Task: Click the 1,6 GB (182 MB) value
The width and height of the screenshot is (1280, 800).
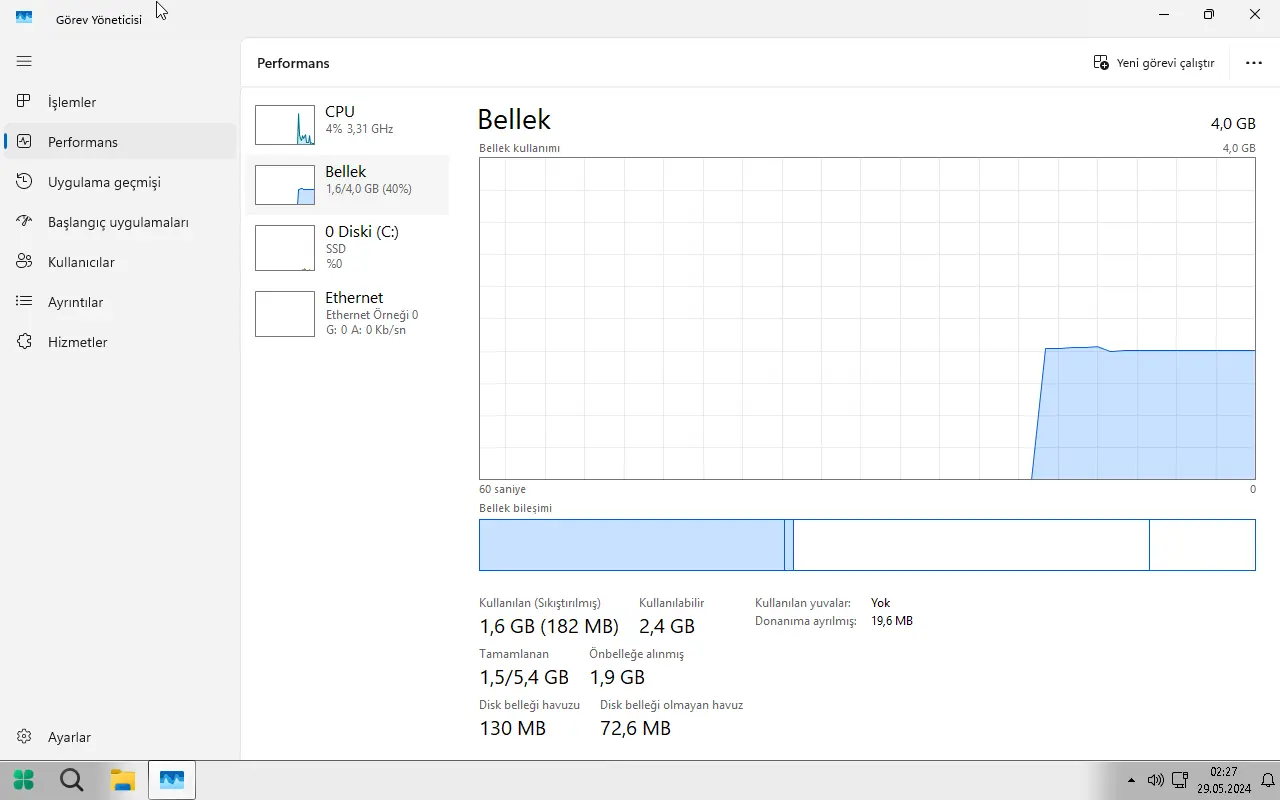Action: point(549,626)
